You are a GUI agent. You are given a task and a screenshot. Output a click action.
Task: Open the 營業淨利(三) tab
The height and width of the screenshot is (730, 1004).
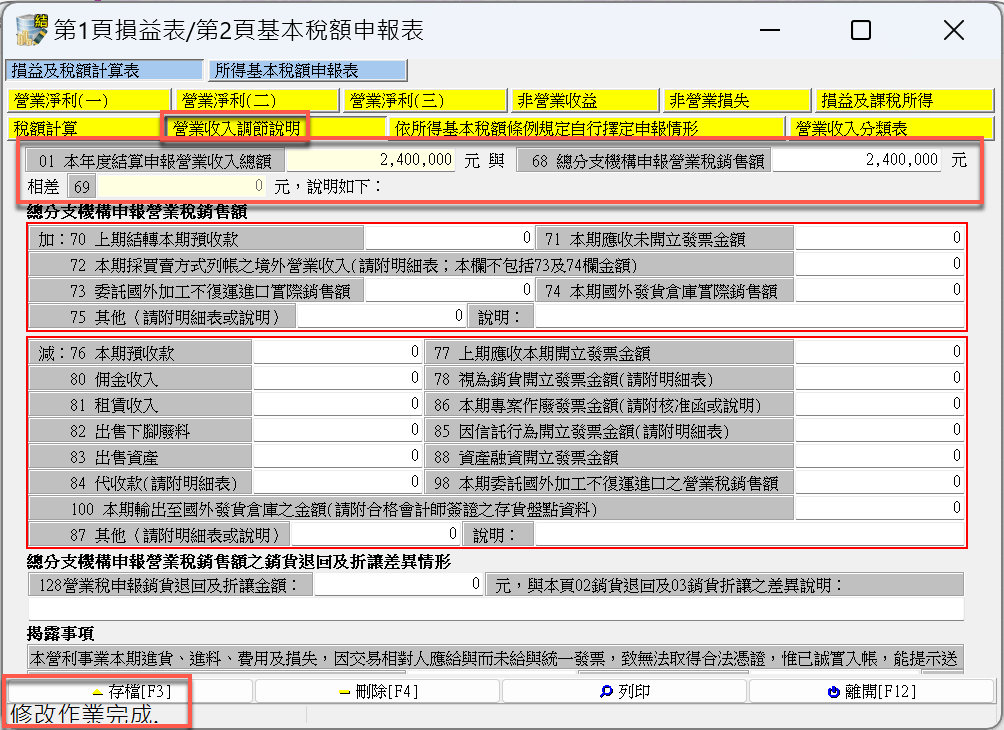point(426,101)
